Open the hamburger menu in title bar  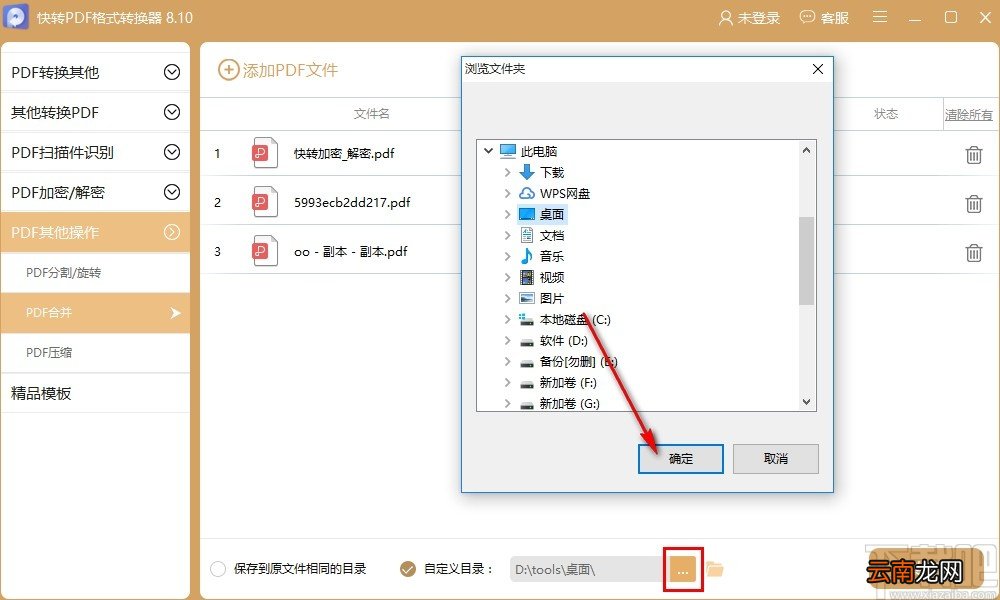(879, 17)
